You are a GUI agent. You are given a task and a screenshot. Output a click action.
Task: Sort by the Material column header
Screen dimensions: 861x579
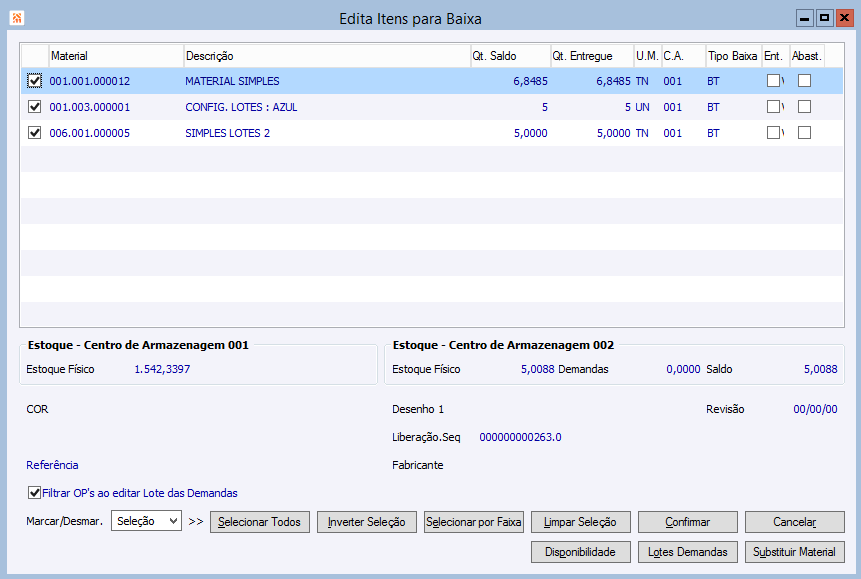(x=116, y=56)
